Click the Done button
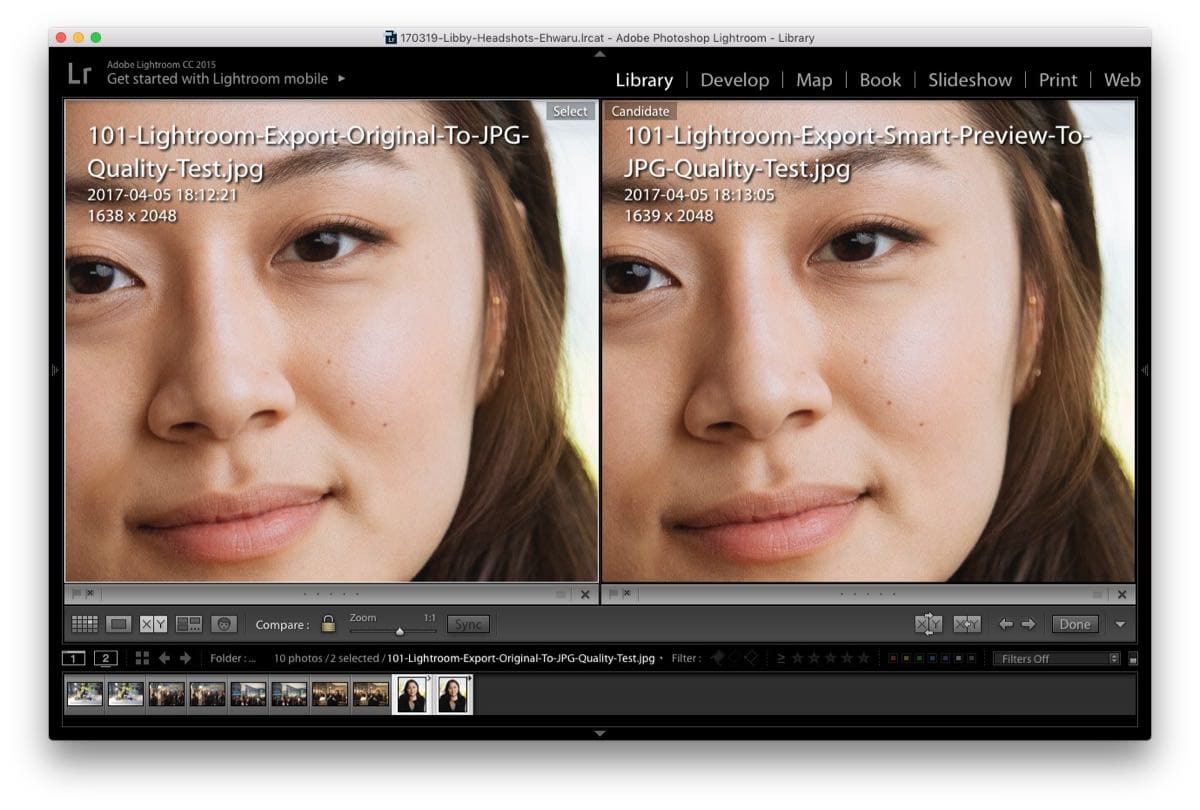 point(1075,624)
